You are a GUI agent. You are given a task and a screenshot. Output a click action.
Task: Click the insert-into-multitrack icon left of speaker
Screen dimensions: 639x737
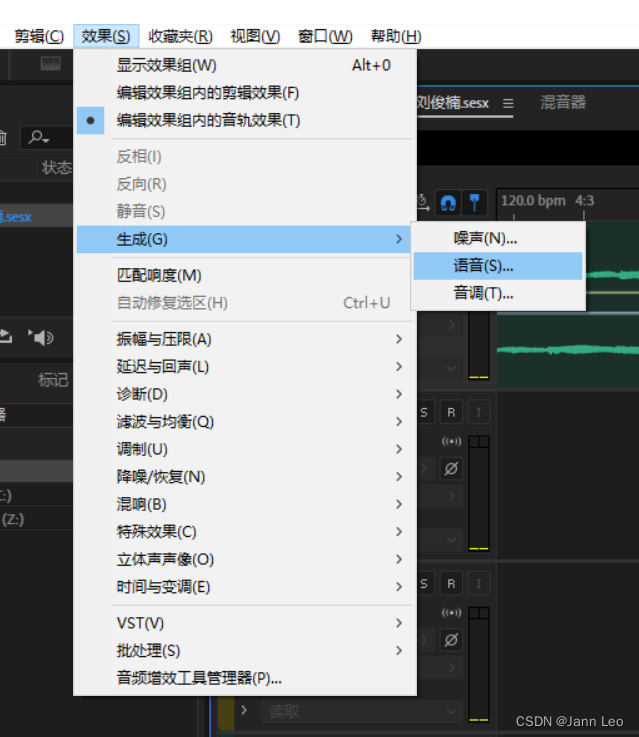click(x=6, y=337)
